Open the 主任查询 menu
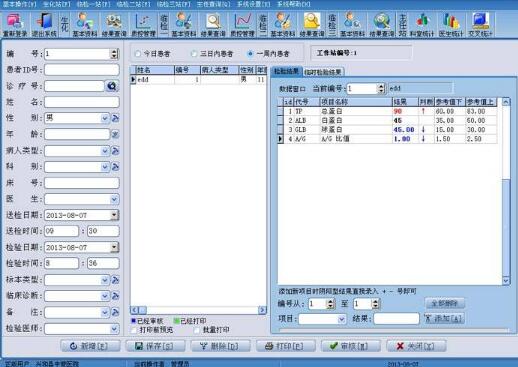This screenshot has width=518, height=367. 213,4
